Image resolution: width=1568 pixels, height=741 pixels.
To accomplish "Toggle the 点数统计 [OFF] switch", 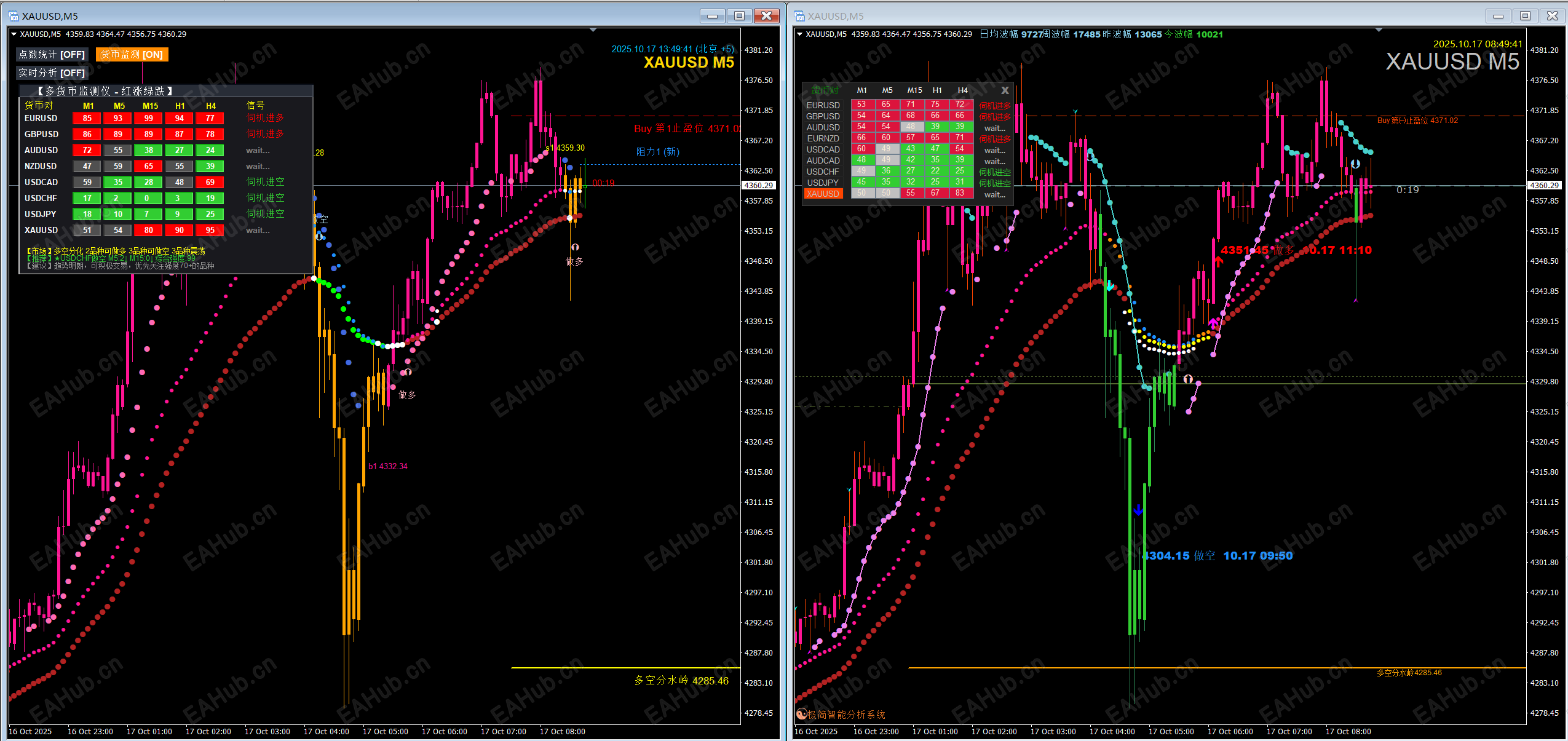I will click(52, 55).
